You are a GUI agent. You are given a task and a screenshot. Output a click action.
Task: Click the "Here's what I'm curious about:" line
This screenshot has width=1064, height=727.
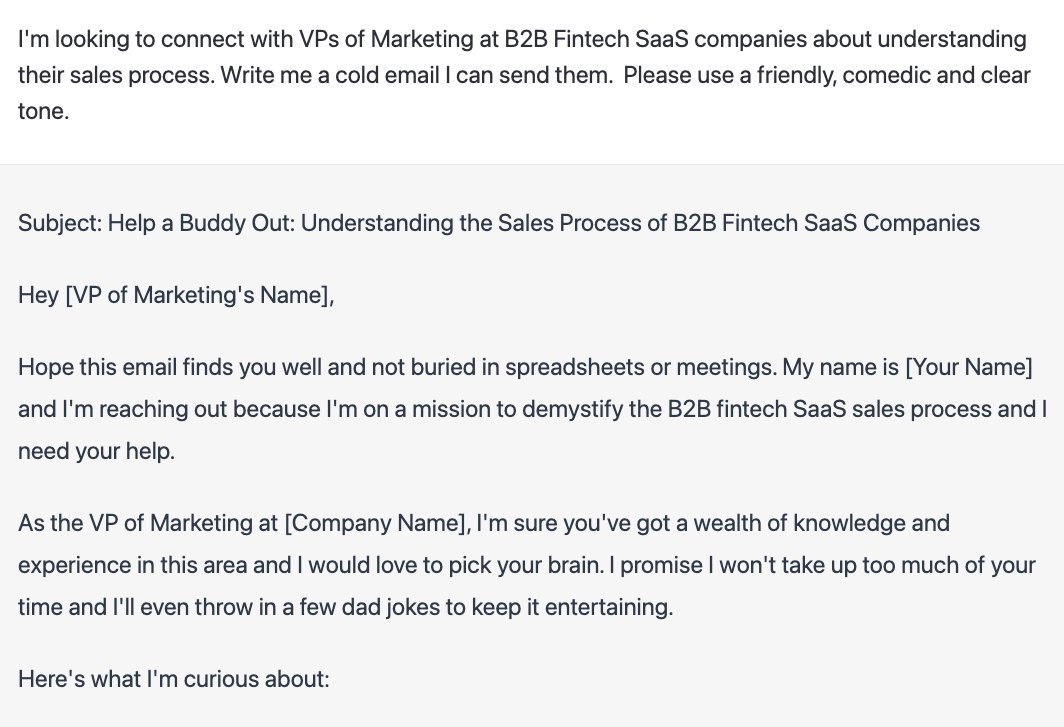tap(174, 679)
